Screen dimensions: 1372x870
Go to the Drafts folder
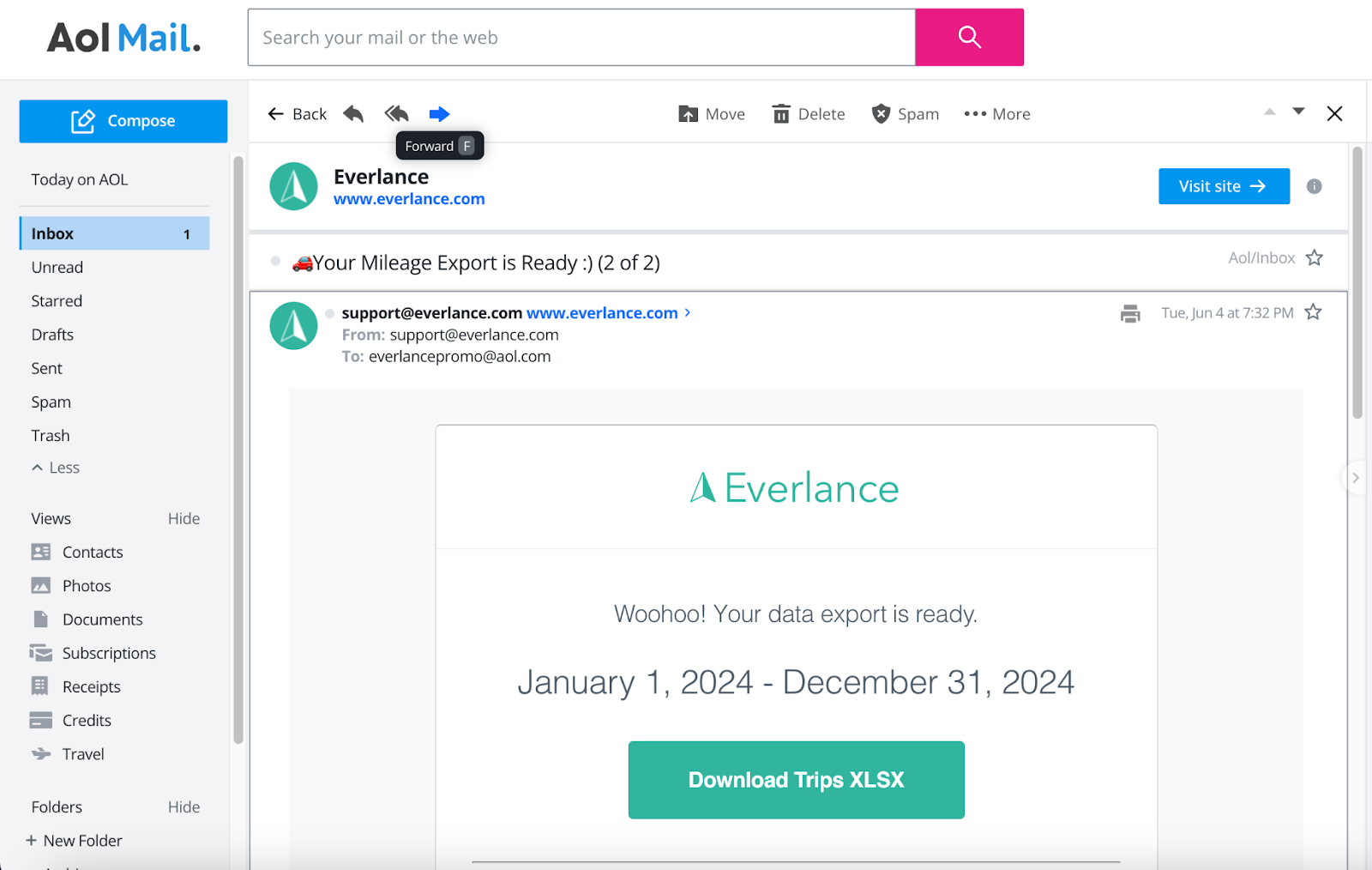click(52, 335)
